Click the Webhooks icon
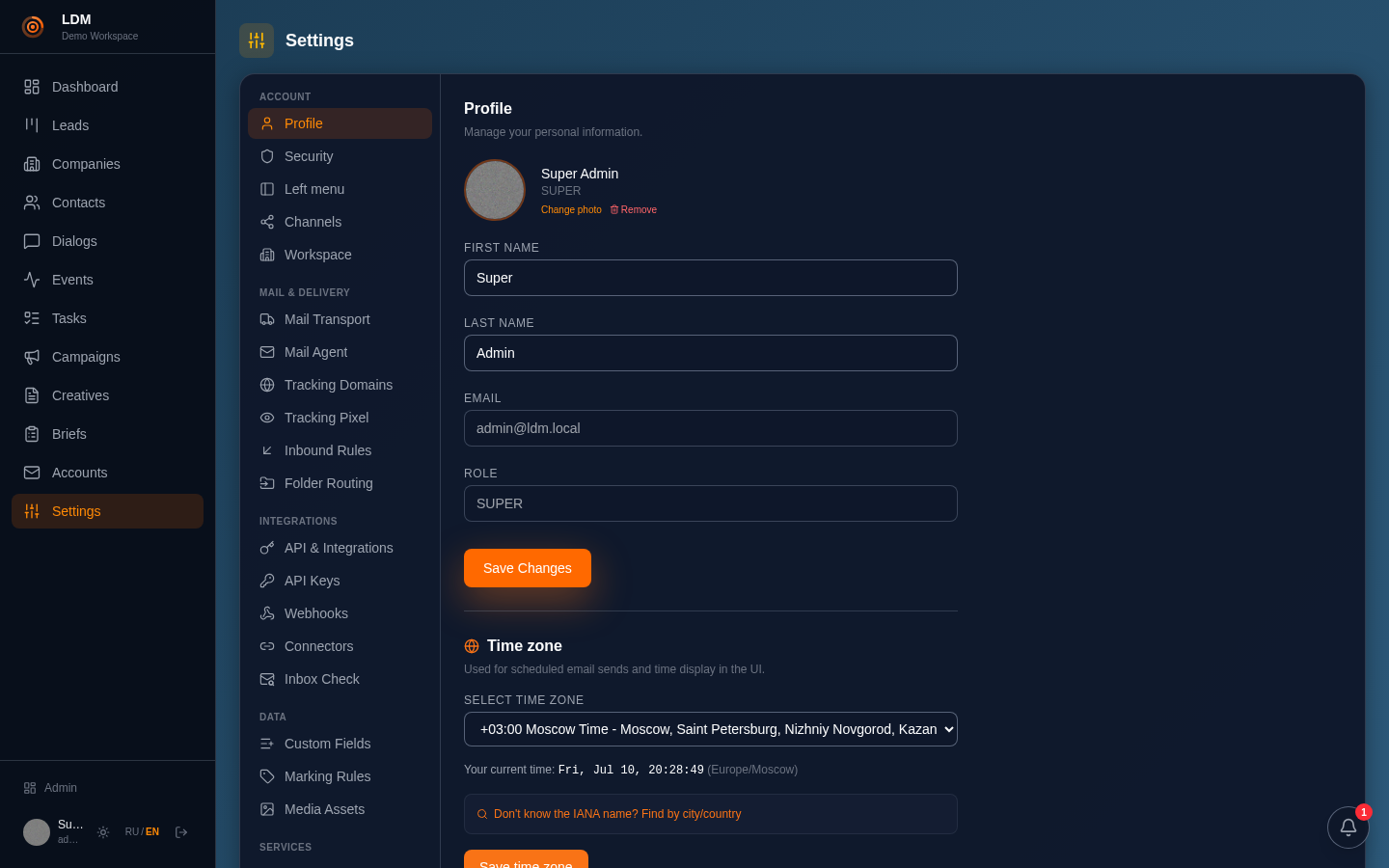The image size is (1389, 868). (267, 613)
